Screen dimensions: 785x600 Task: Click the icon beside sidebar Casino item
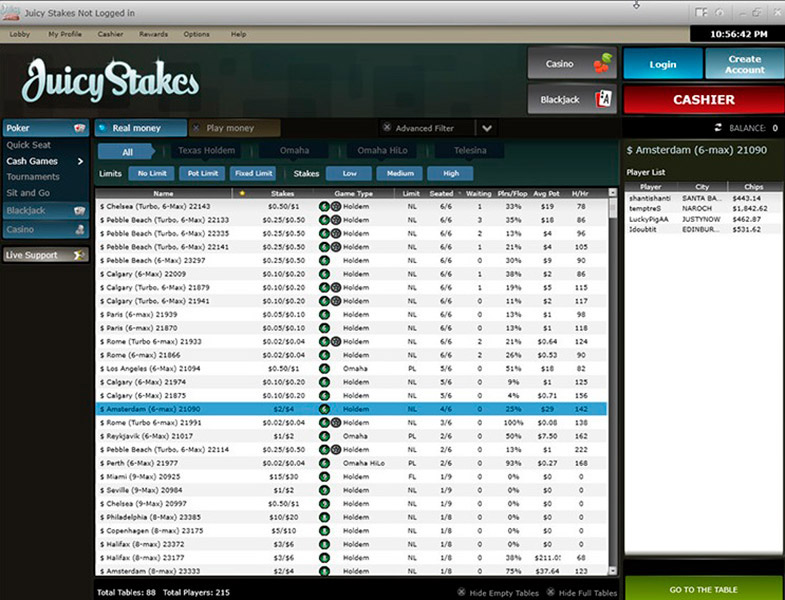(80, 229)
